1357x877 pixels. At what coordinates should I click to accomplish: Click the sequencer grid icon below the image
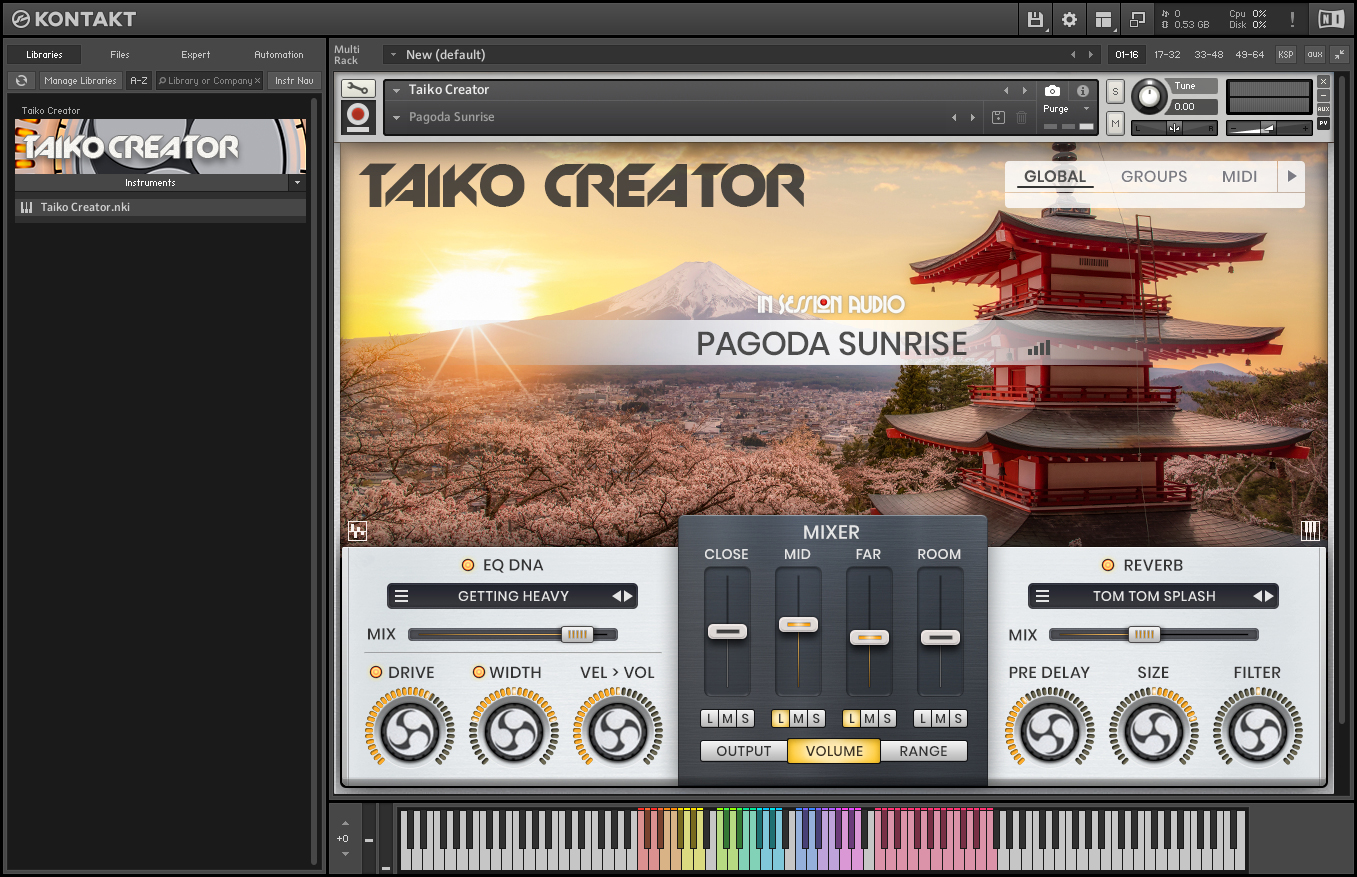(358, 531)
